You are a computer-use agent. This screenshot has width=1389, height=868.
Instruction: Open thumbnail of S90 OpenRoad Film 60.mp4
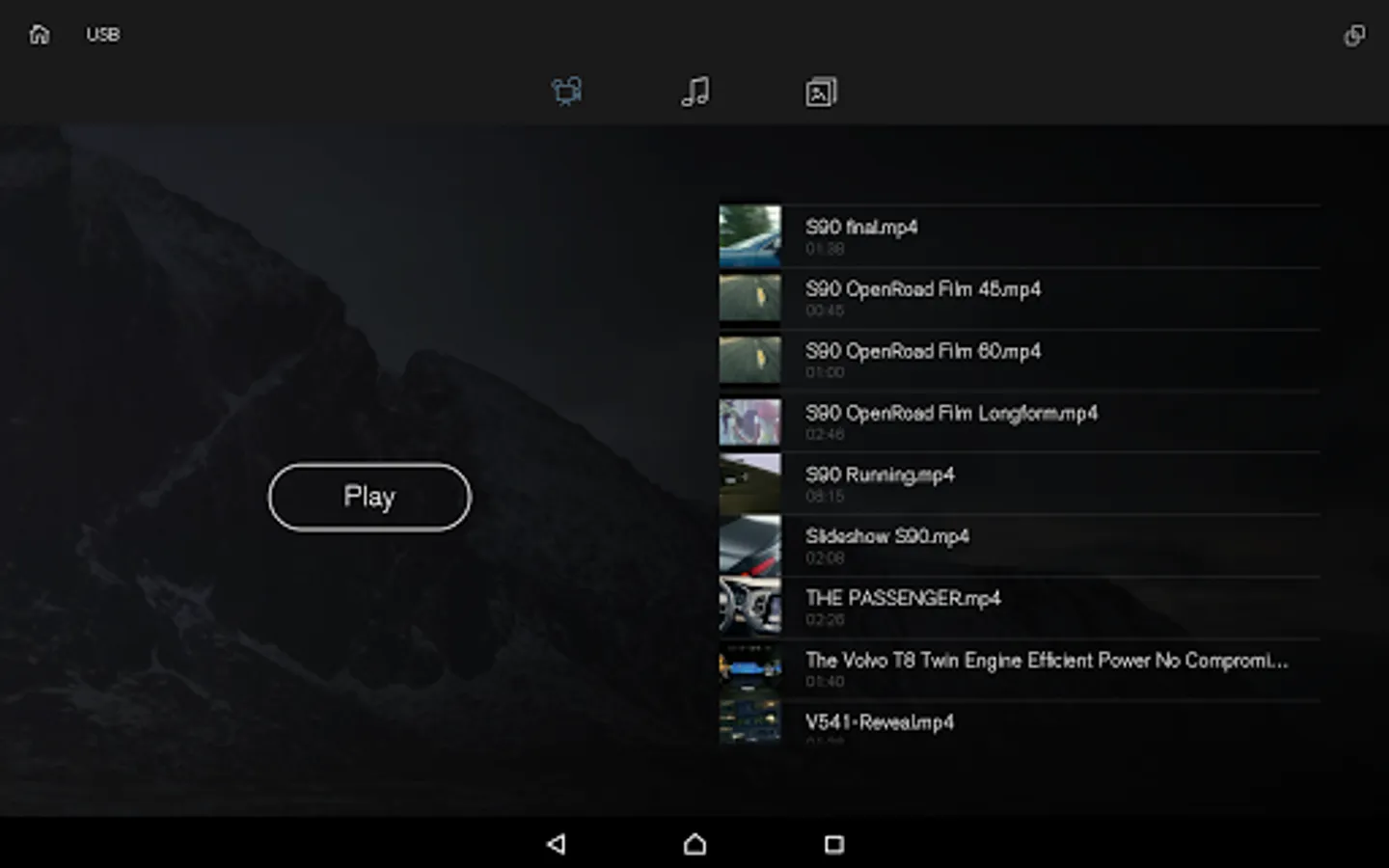pyautogui.click(x=750, y=359)
